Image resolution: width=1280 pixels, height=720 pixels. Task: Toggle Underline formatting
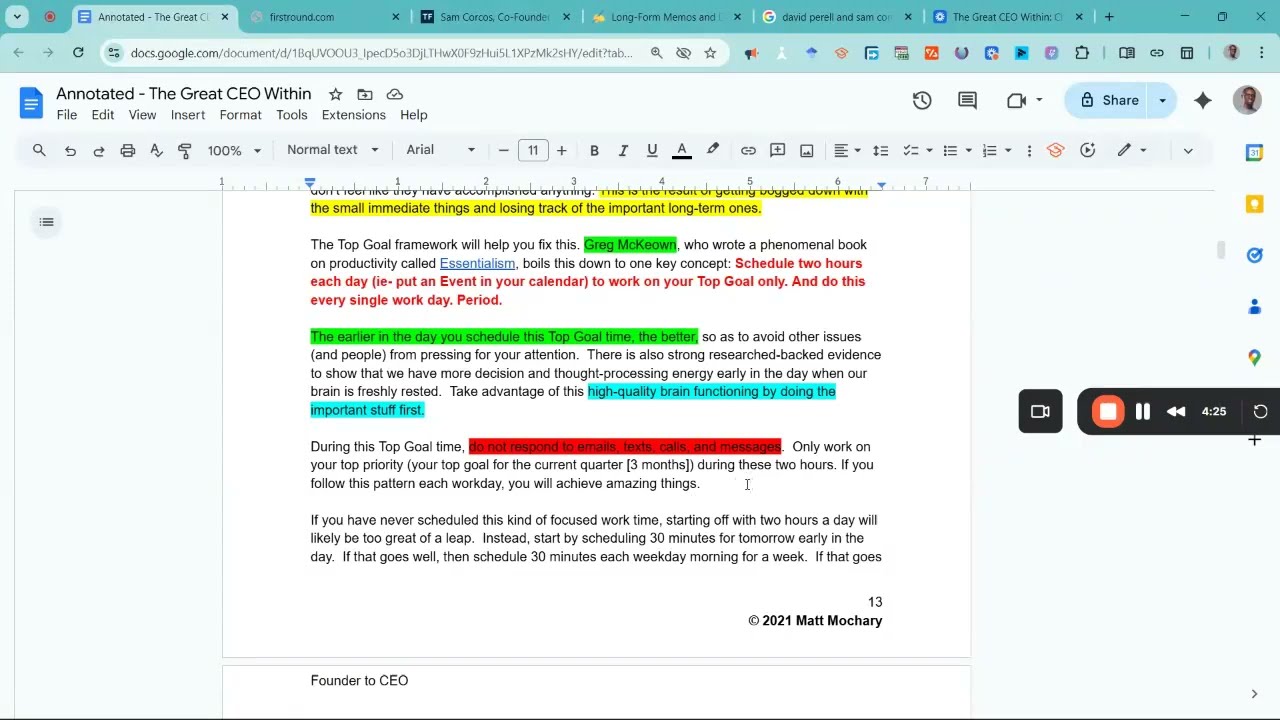tap(652, 150)
